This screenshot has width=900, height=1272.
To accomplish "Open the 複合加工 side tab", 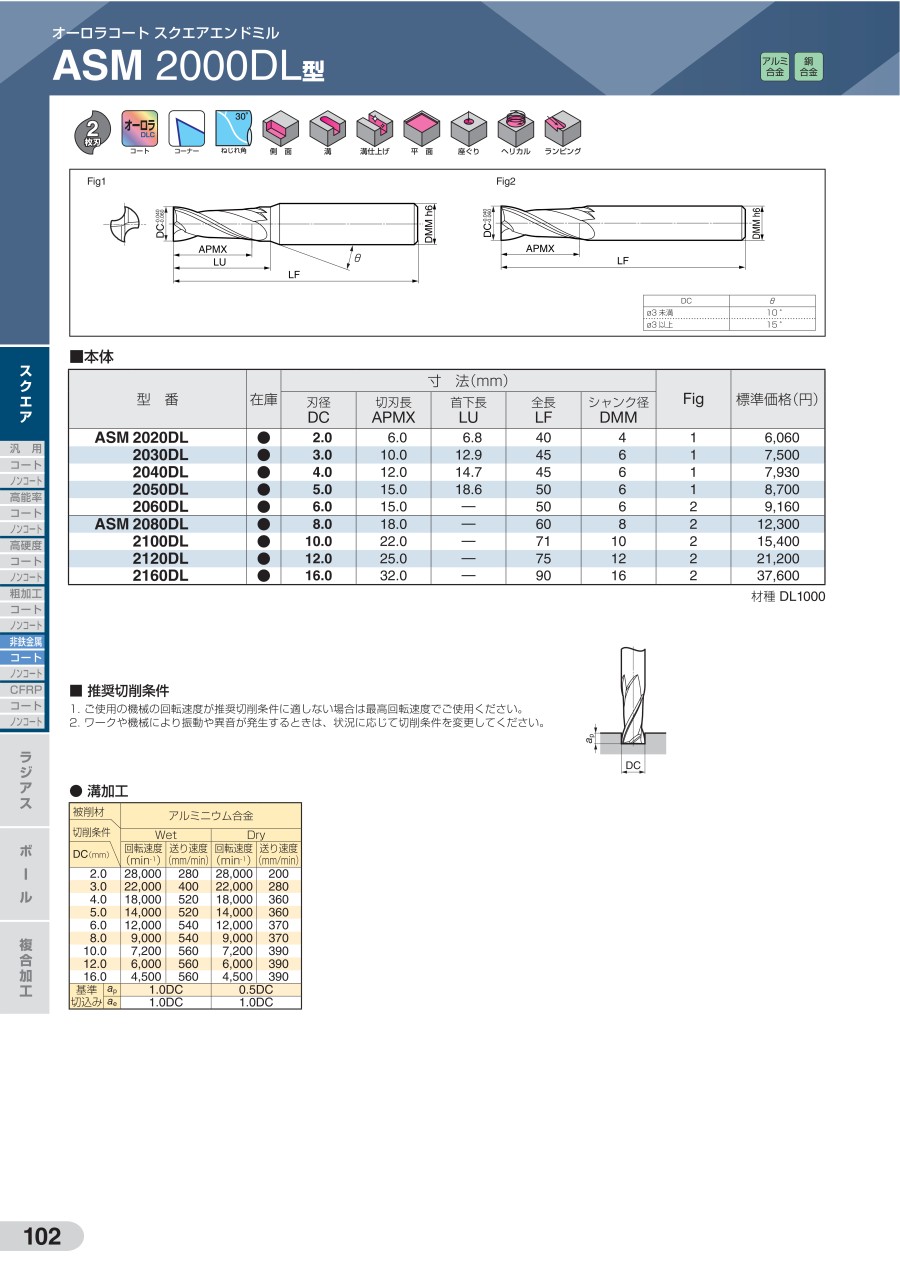I will (24, 968).
